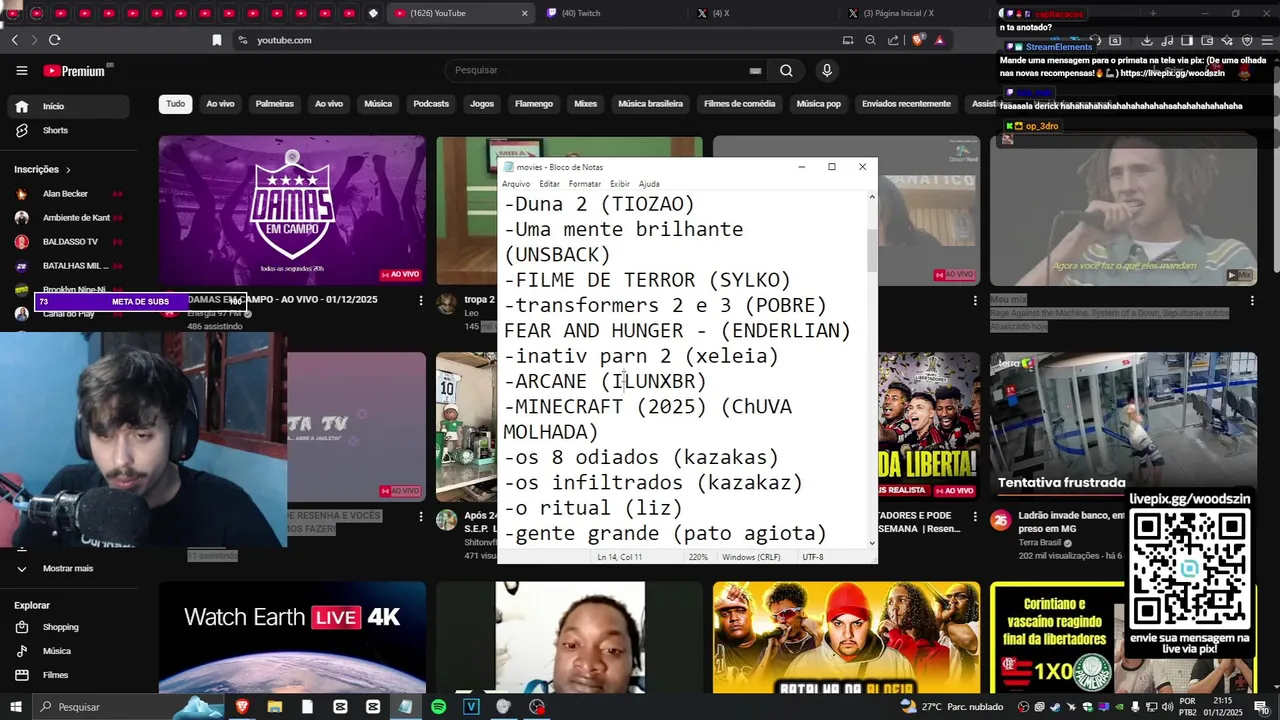Open the notification center in the taskbar
Screen dimensions: 1280x720
tap(1262, 707)
